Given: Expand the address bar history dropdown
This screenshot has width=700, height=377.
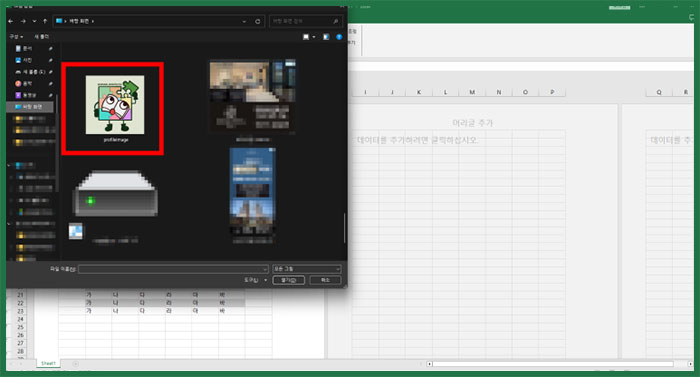Looking at the screenshot, I should click(x=244, y=21).
